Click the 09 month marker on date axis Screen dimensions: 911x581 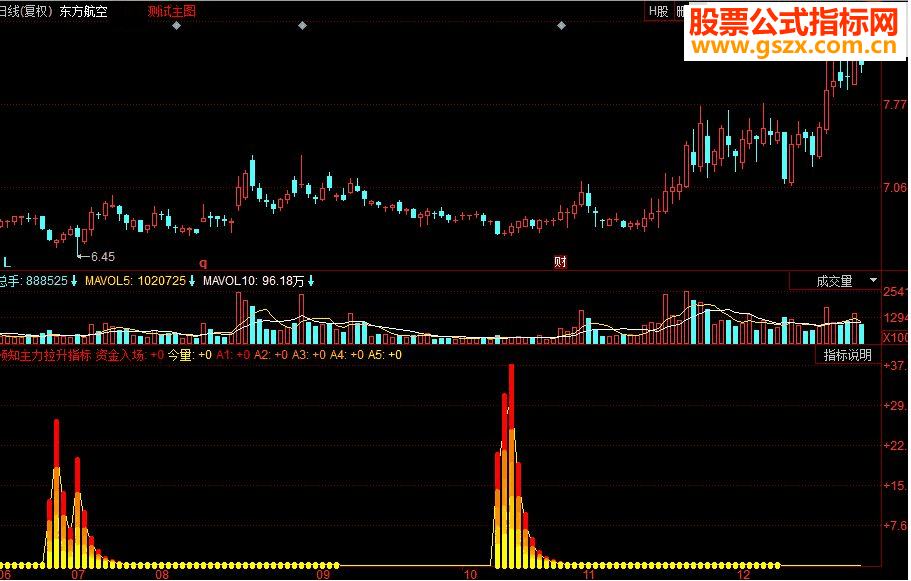(323, 575)
